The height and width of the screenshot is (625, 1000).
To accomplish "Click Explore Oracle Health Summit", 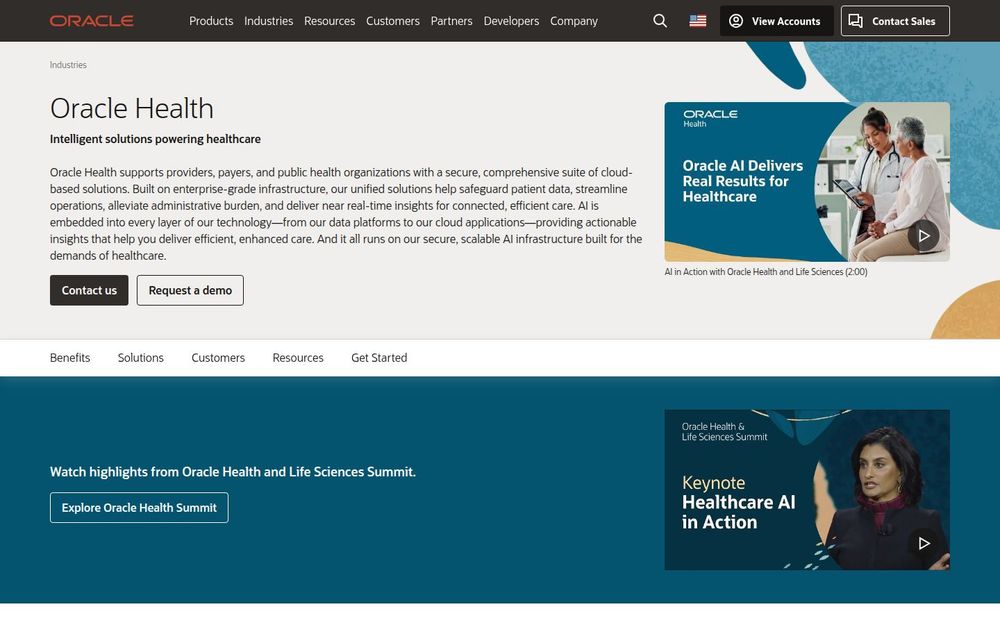I will coord(139,507).
